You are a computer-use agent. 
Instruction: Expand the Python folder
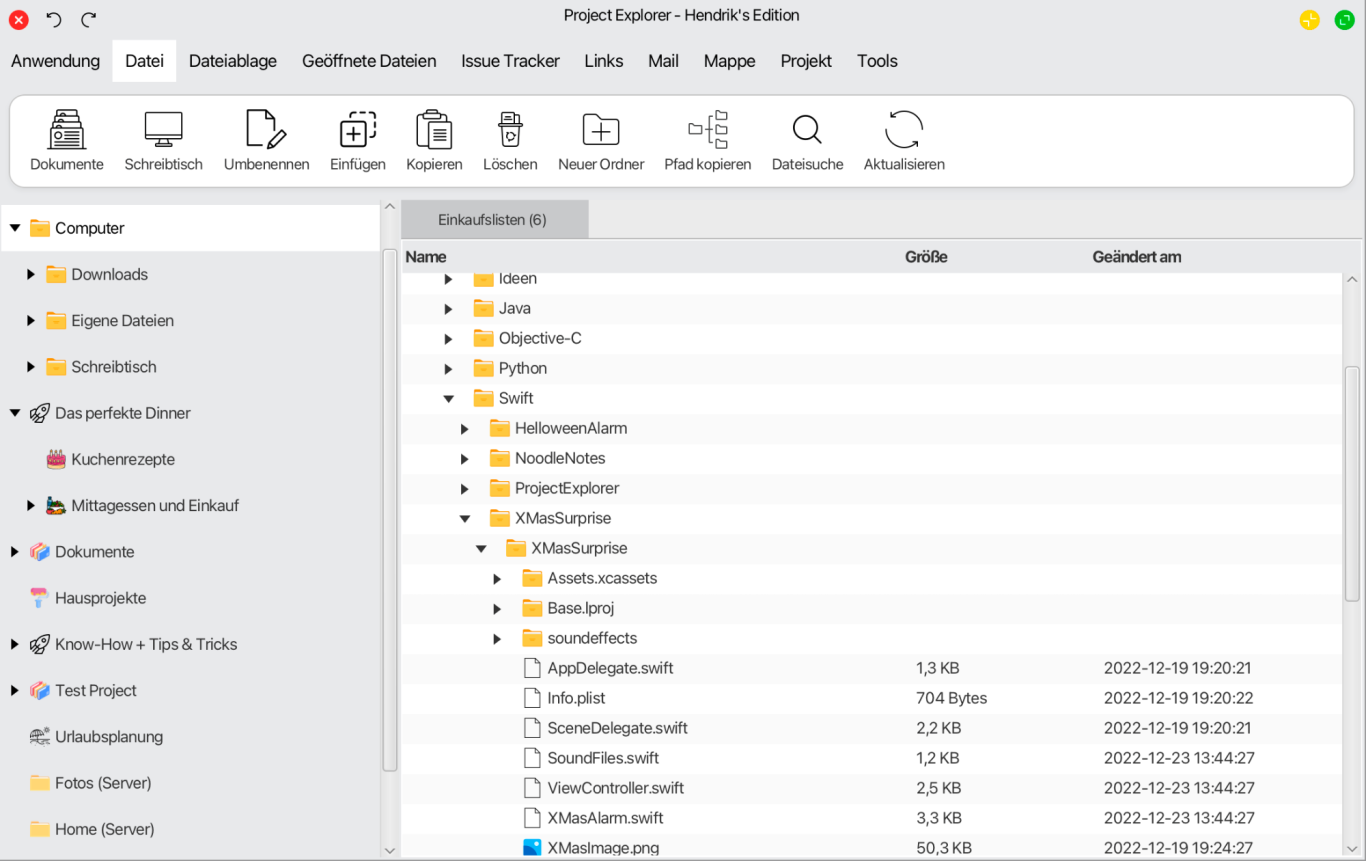[448, 368]
